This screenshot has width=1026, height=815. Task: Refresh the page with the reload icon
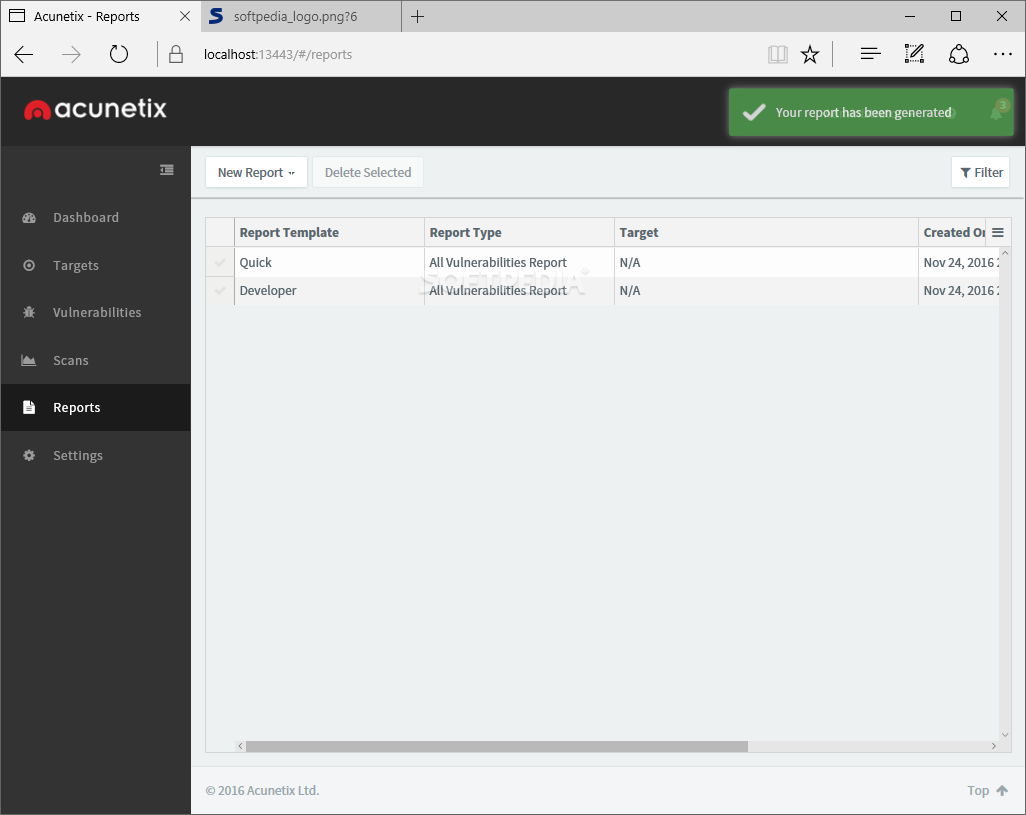(x=118, y=54)
